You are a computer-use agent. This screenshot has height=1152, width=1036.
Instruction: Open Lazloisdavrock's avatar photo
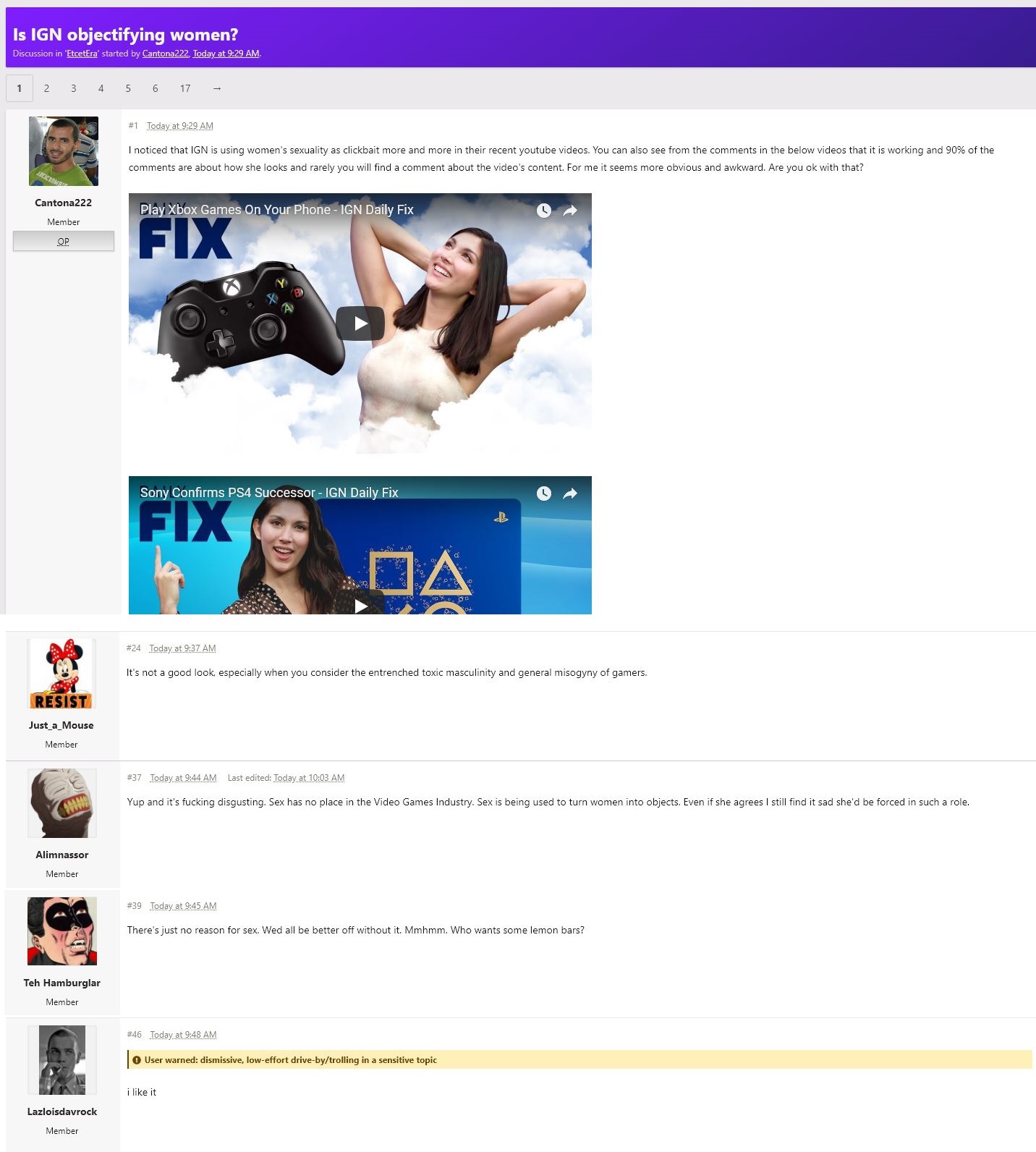click(x=62, y=1060)
